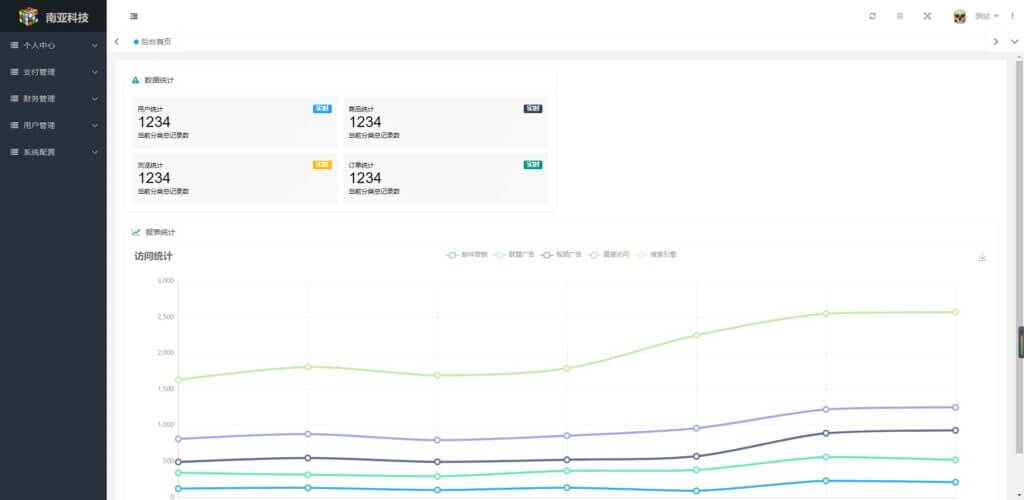Image resolution: width=1024 pixels, height=500 pixels.
Task: Click the 1234 value in 用户统计 card
Action: pyautogui.click(x=154, y=122)
